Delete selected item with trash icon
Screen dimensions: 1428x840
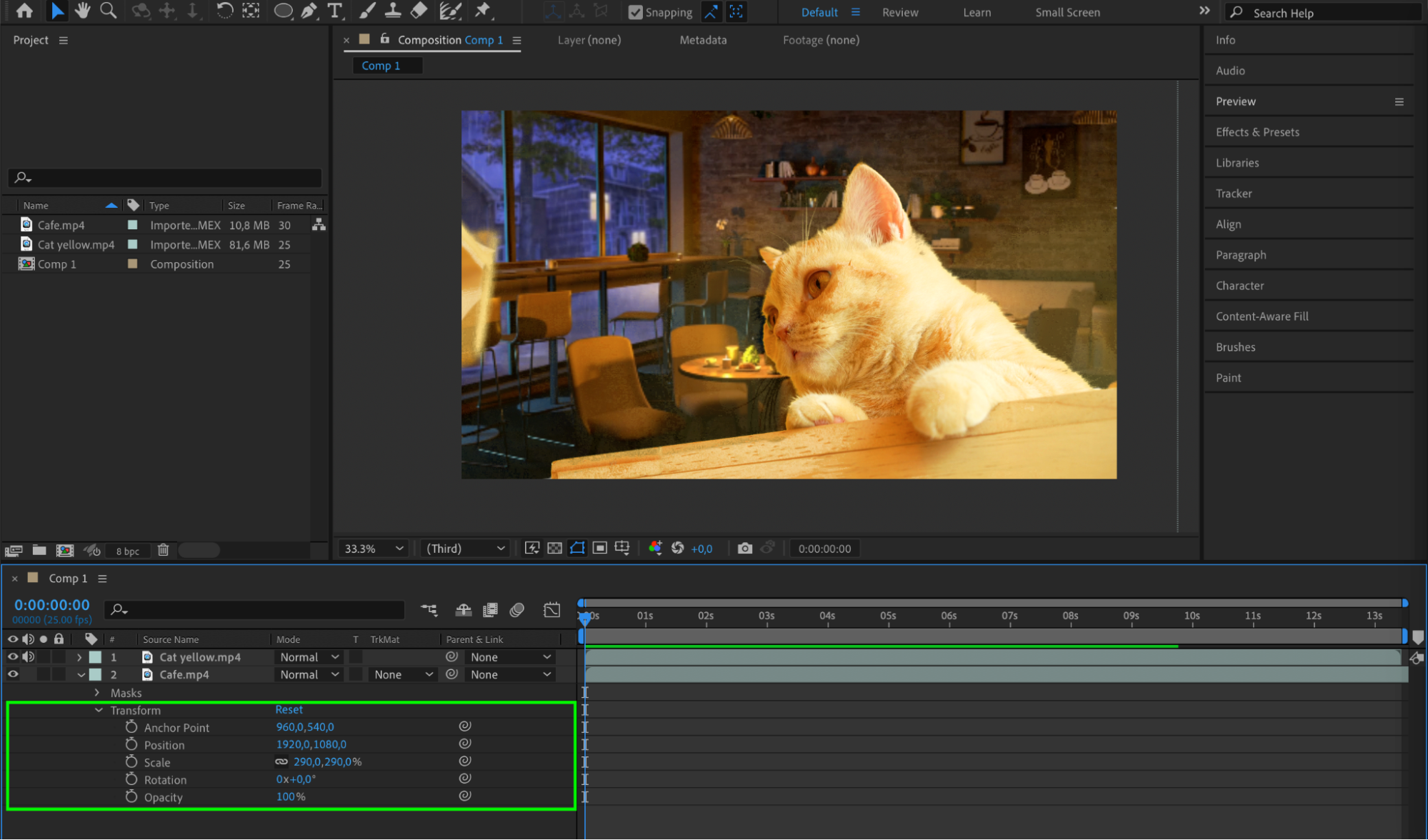coord(163,550)
